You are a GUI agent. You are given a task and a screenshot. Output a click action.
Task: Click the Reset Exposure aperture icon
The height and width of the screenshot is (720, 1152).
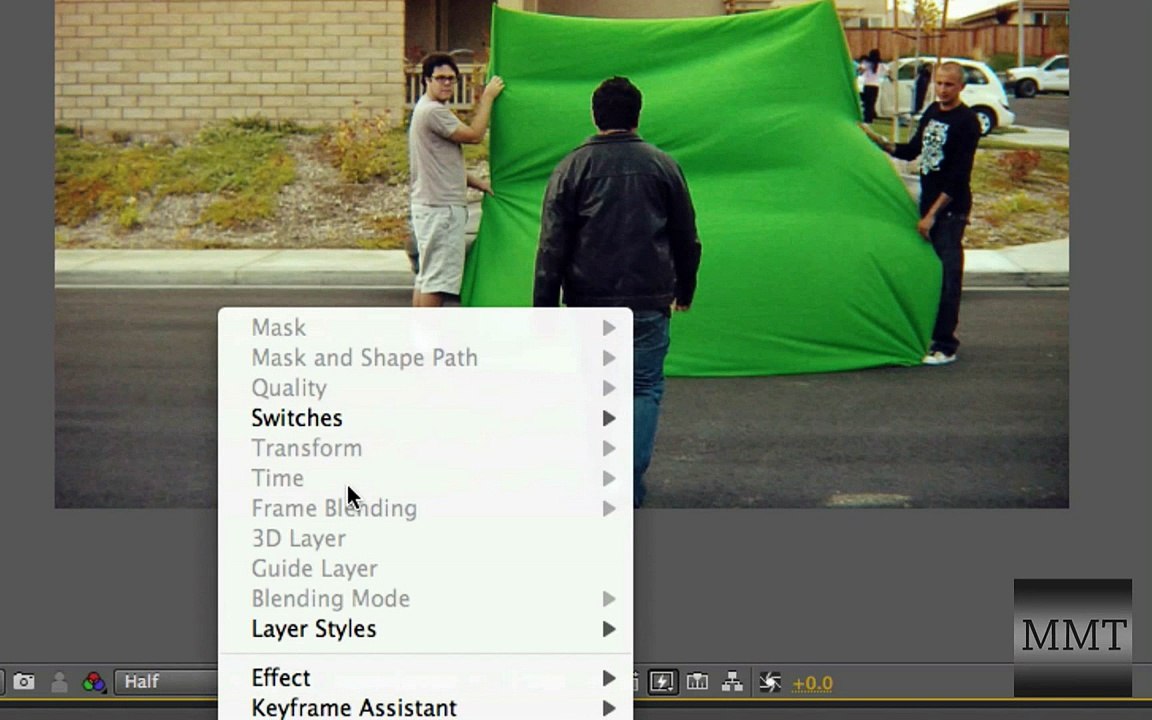769,683
